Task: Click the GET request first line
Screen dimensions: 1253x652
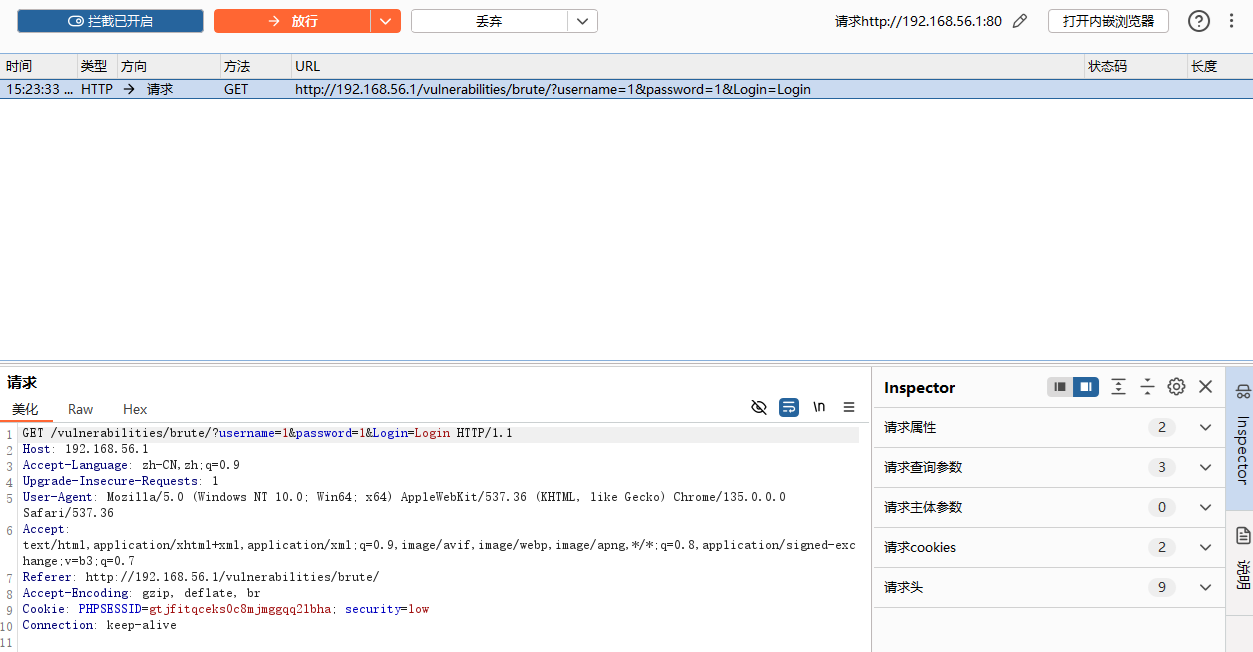Action: (x=267, y=433)
